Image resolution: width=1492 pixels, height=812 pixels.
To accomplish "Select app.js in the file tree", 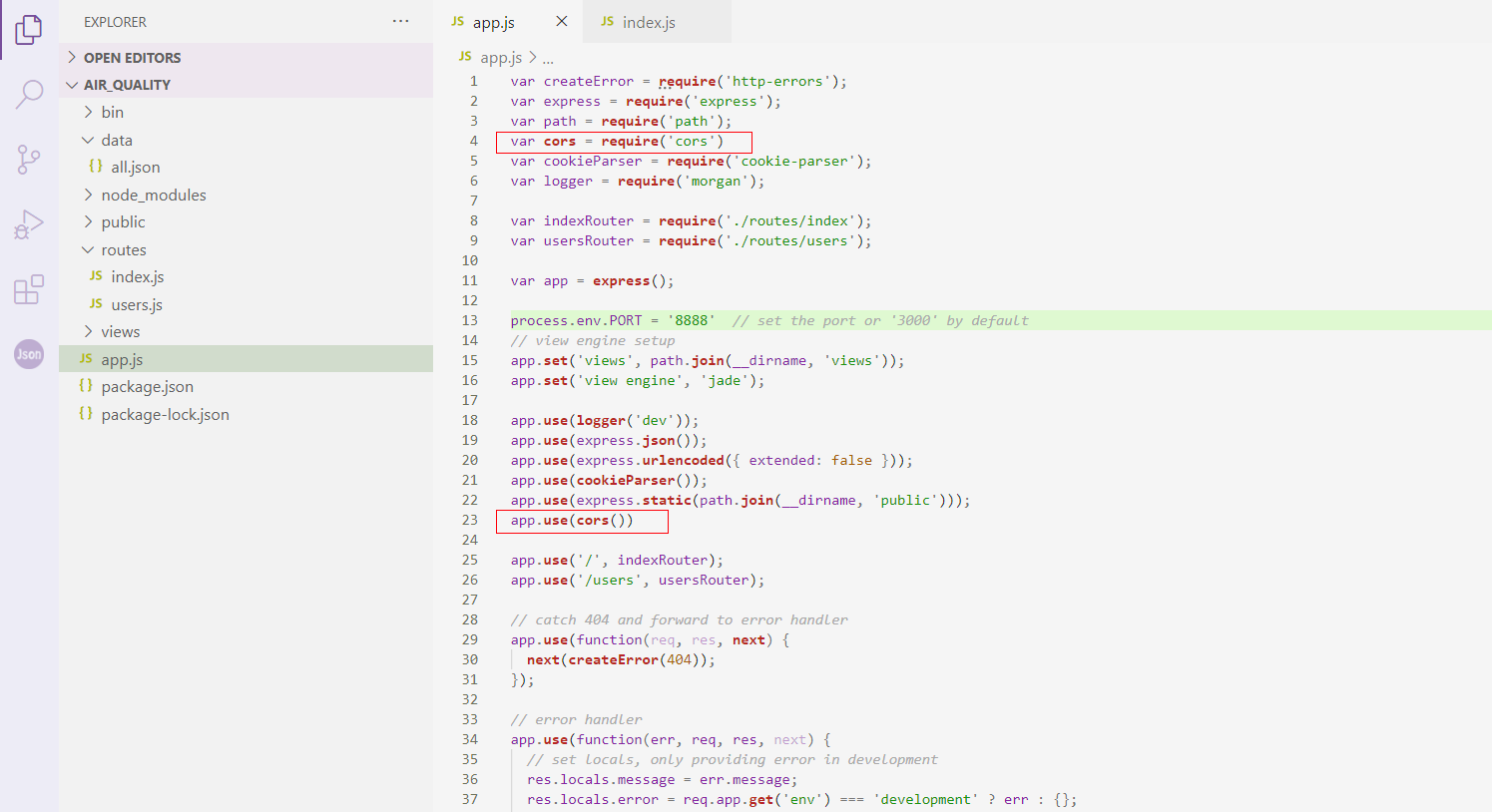I will click(246, 359).
